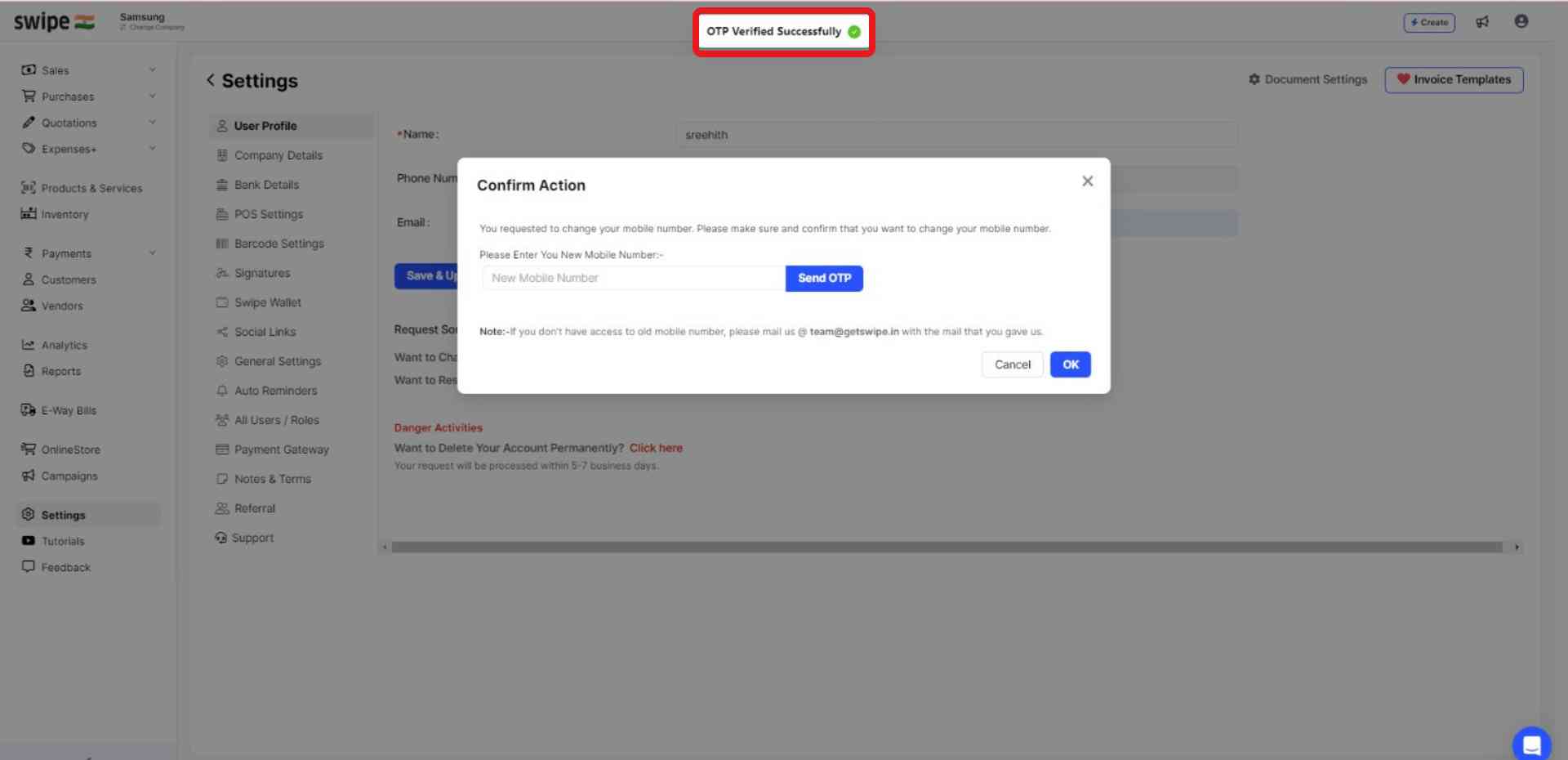Click the delete account 'Click here' link
The image size is (1568, 760).
coord(656,448)
